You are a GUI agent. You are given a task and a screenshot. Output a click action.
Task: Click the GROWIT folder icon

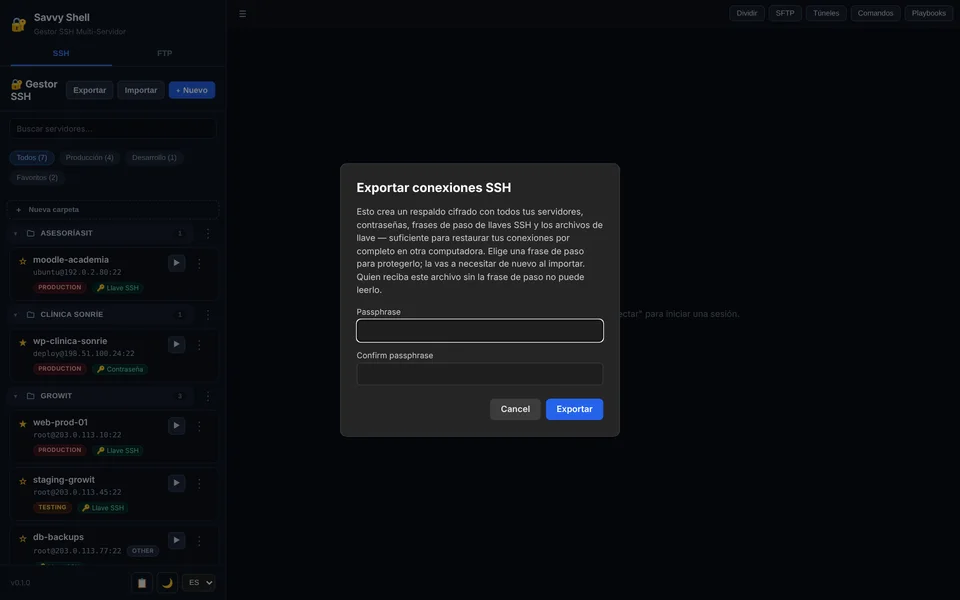31,396
